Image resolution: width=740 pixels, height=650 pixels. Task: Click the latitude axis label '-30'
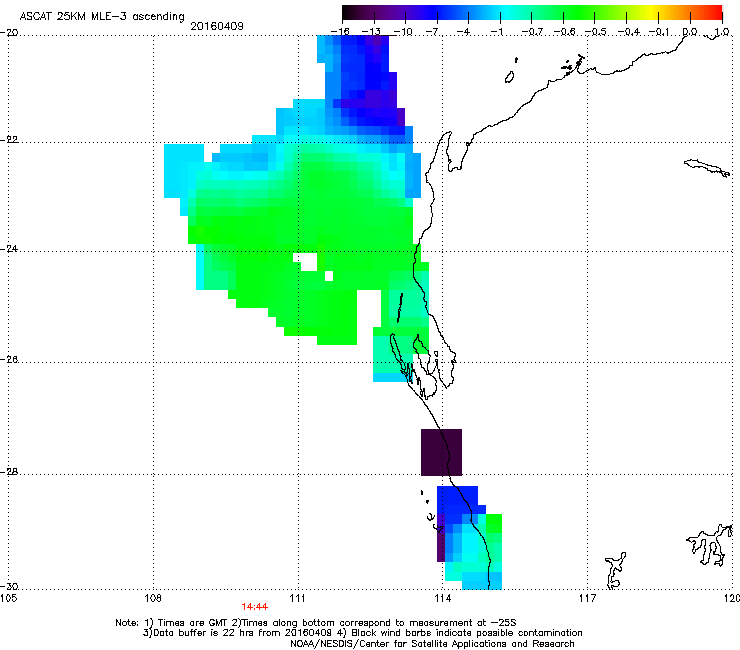9,586
